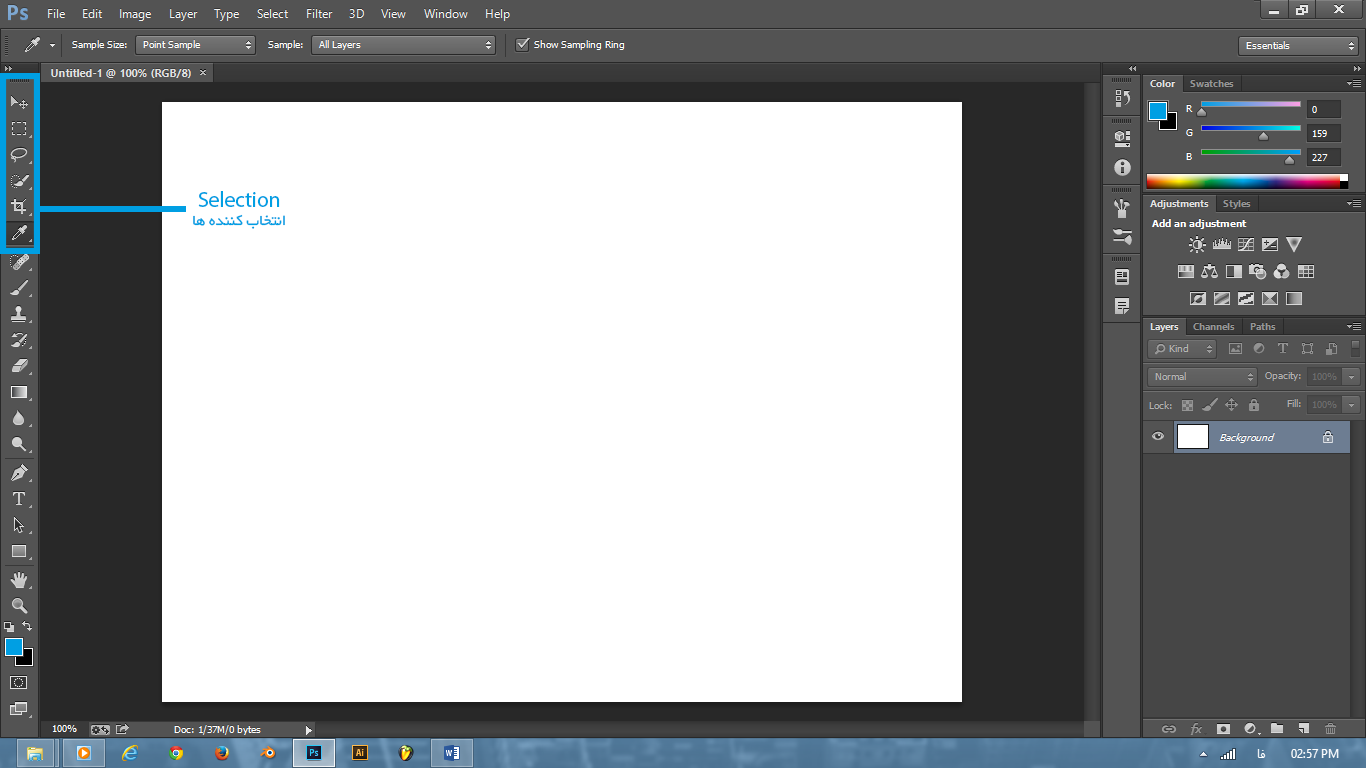Select the Path Selection tool
This screenshot has height=768, width=1366.
point(19,525)
